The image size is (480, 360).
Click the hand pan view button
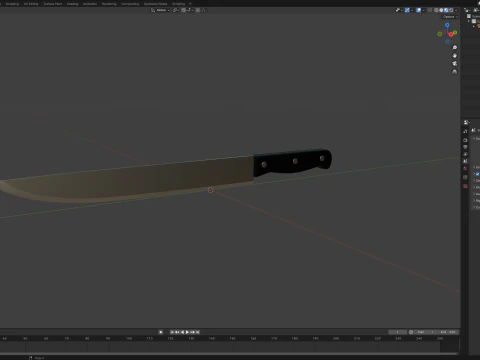(x=454, y=56)
